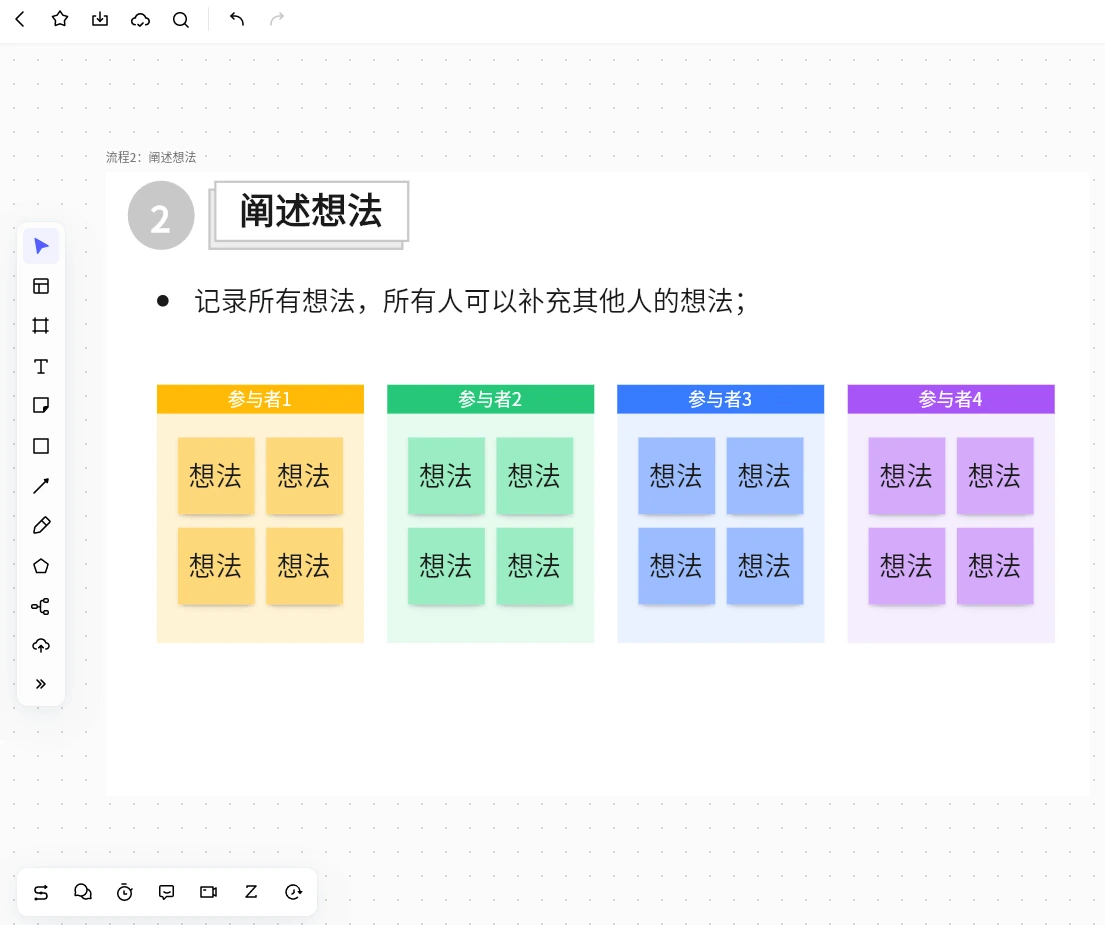Start the video camera tool

pyautogui.click(x=209, y=892)
